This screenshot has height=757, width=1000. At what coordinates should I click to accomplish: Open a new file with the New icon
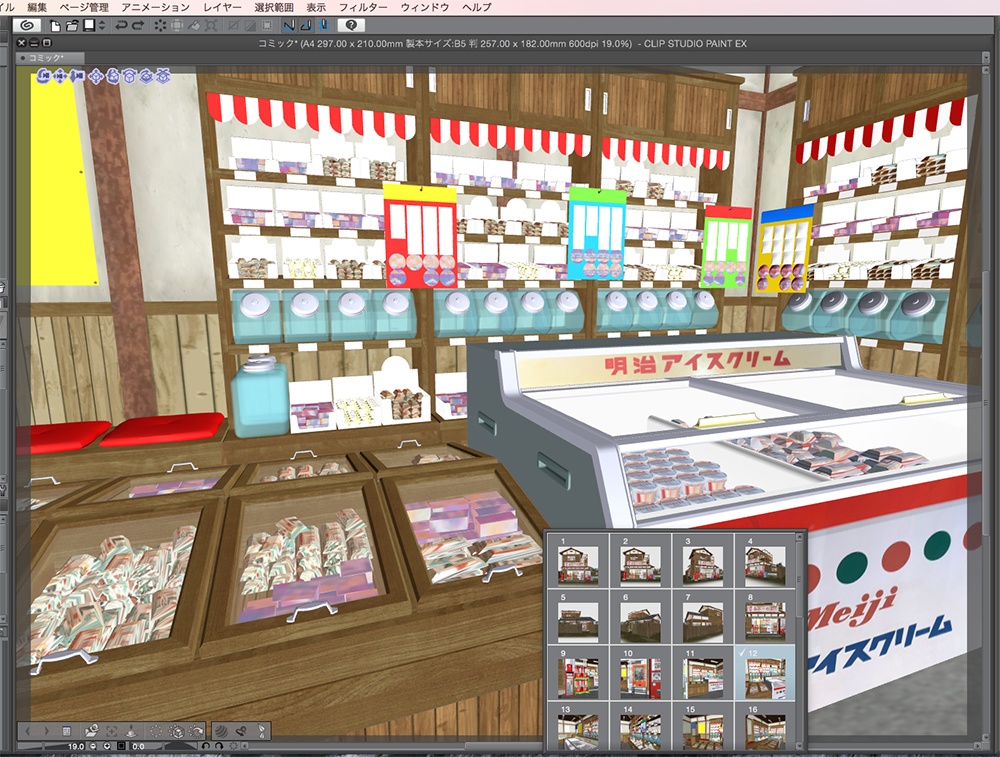pos(53,24)
